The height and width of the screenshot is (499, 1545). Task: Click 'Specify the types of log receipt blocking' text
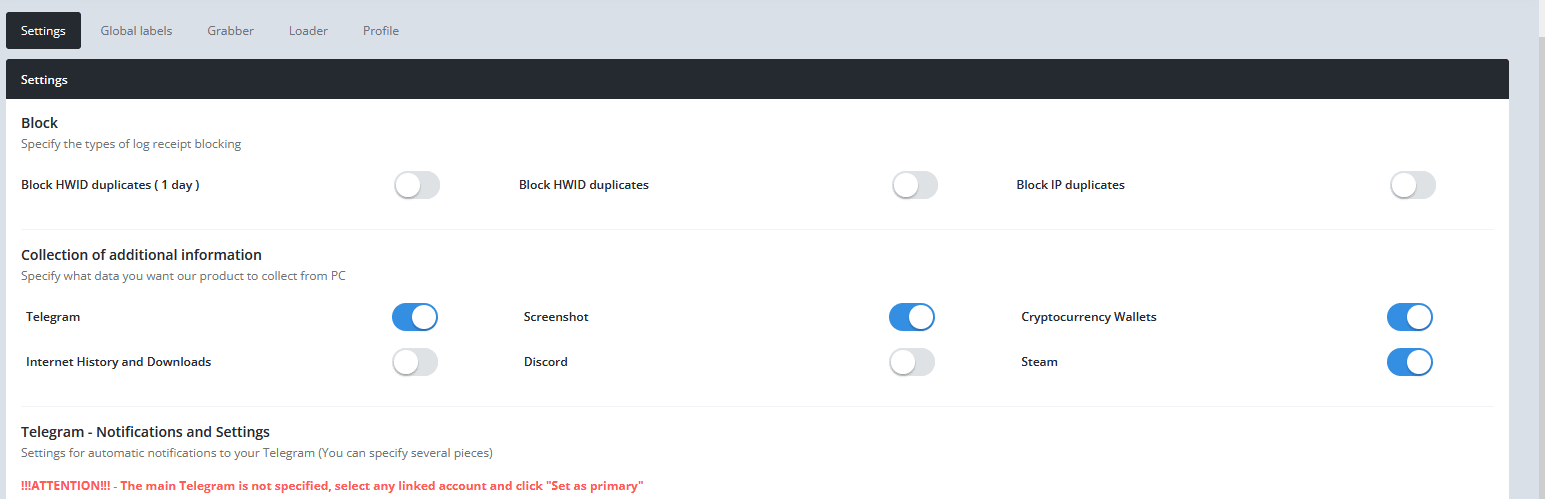pos(131,144)
